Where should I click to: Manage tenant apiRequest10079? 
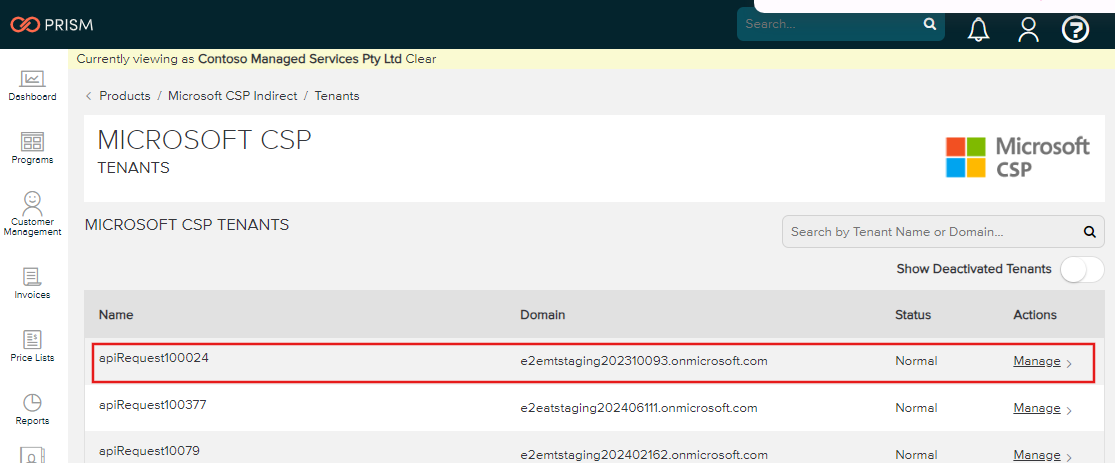tap(1037, 455)
